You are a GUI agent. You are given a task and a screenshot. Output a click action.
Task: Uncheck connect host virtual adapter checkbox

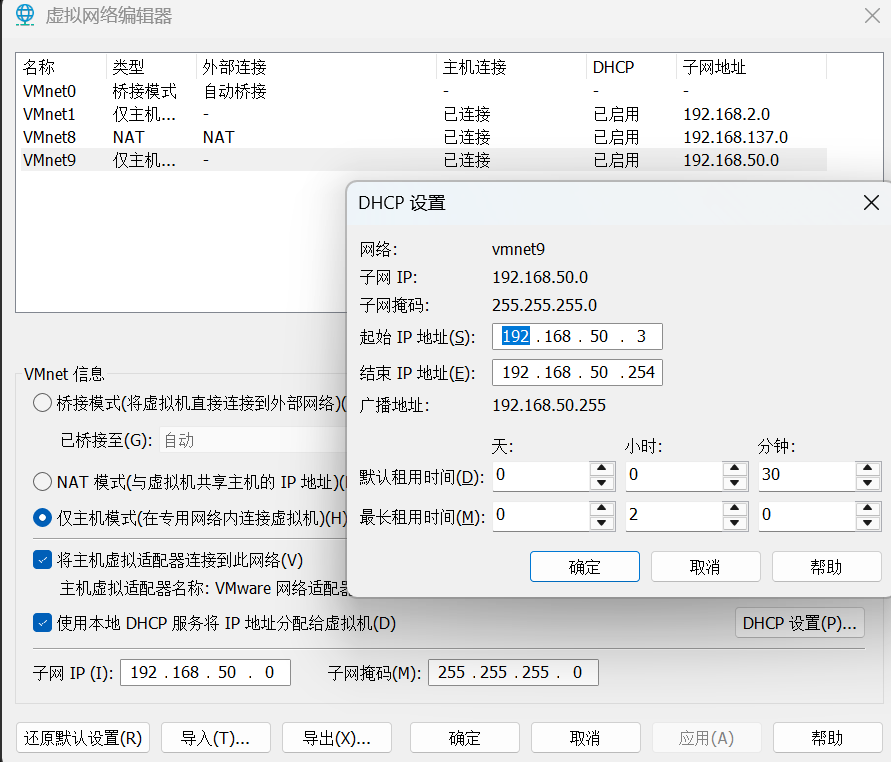click(43, 560)
